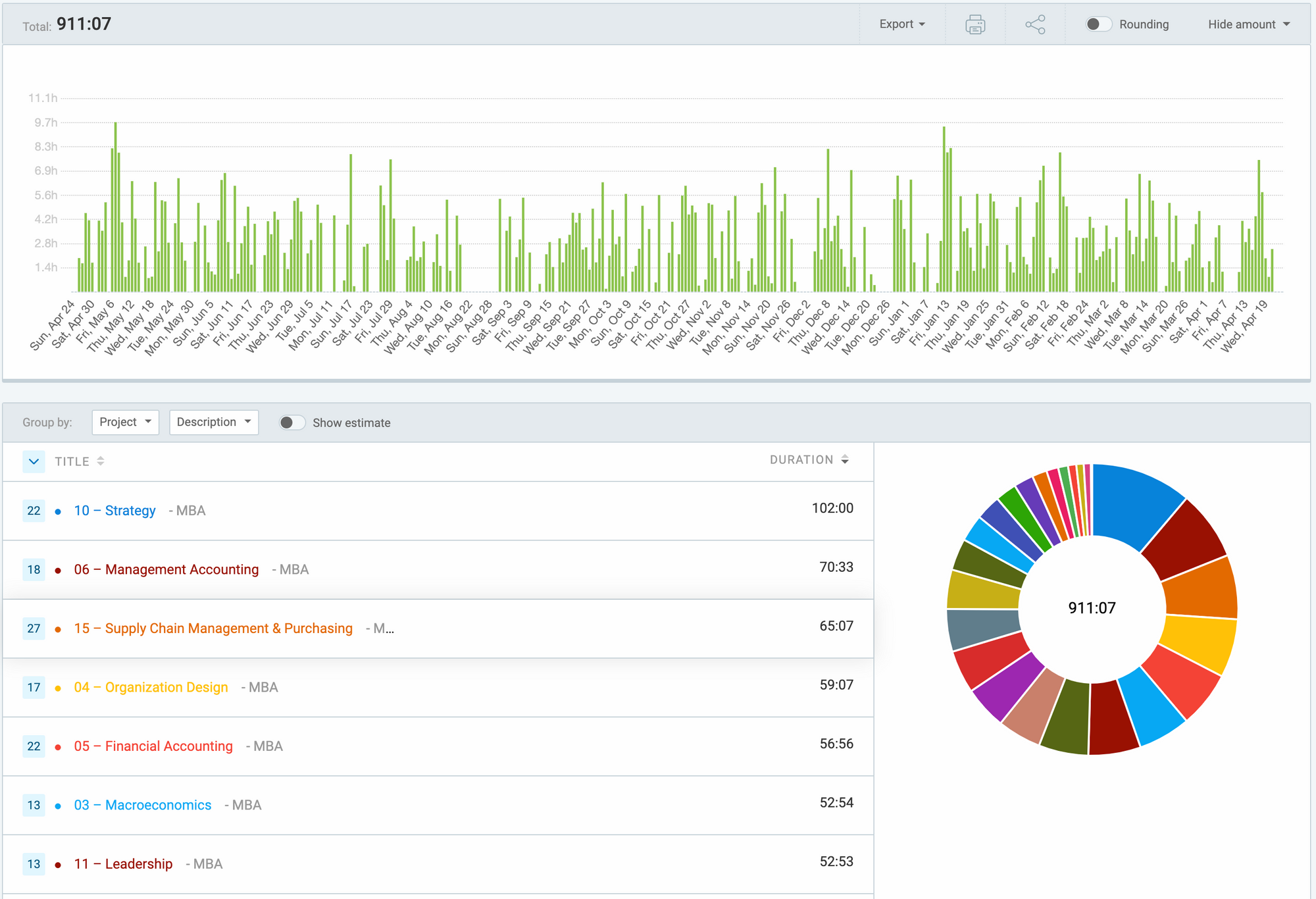The image size is (1316, 899).
Task: Open the 11 – Leadership project link
Action: coord(123,864)
